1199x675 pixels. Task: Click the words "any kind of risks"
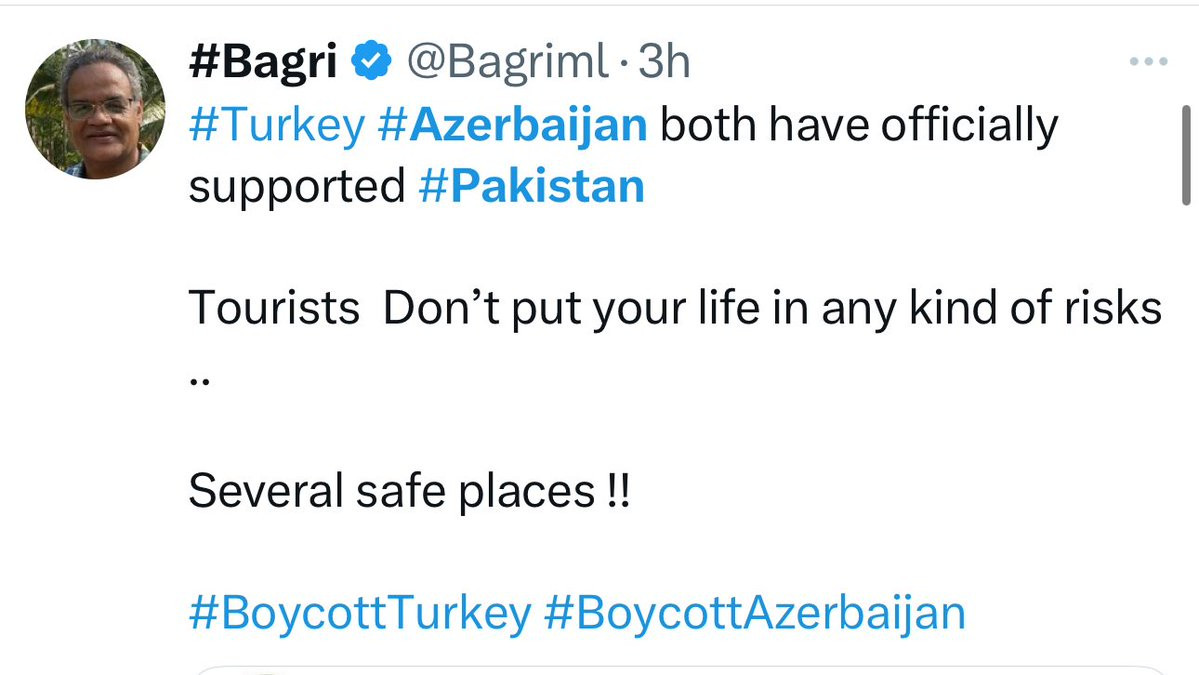(992, 309)
